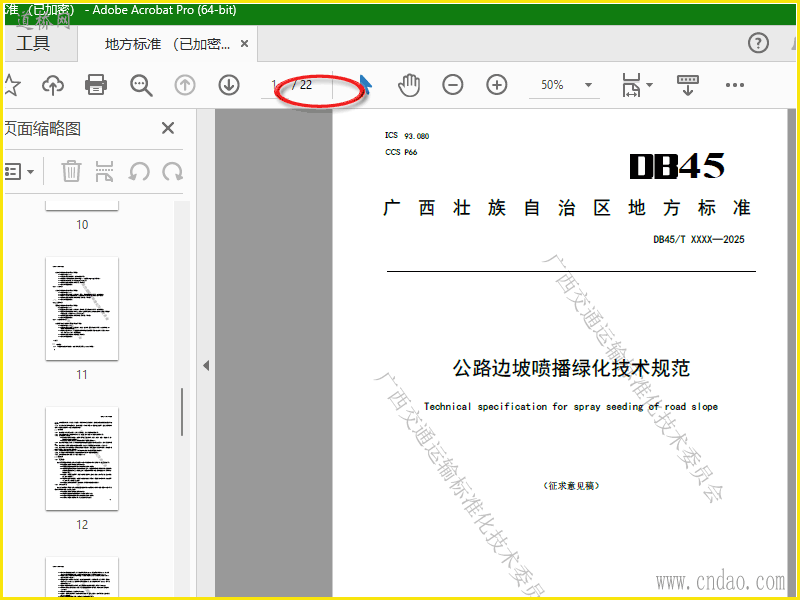Click the text DB45/T XXXX—2025

(698, 239)
